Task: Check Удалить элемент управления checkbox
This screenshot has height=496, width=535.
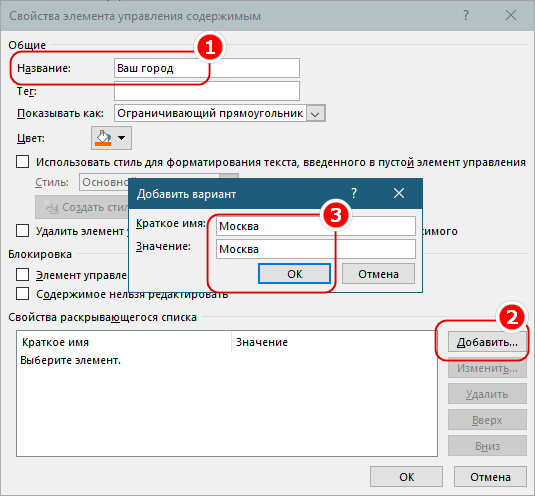Action: 23,231
